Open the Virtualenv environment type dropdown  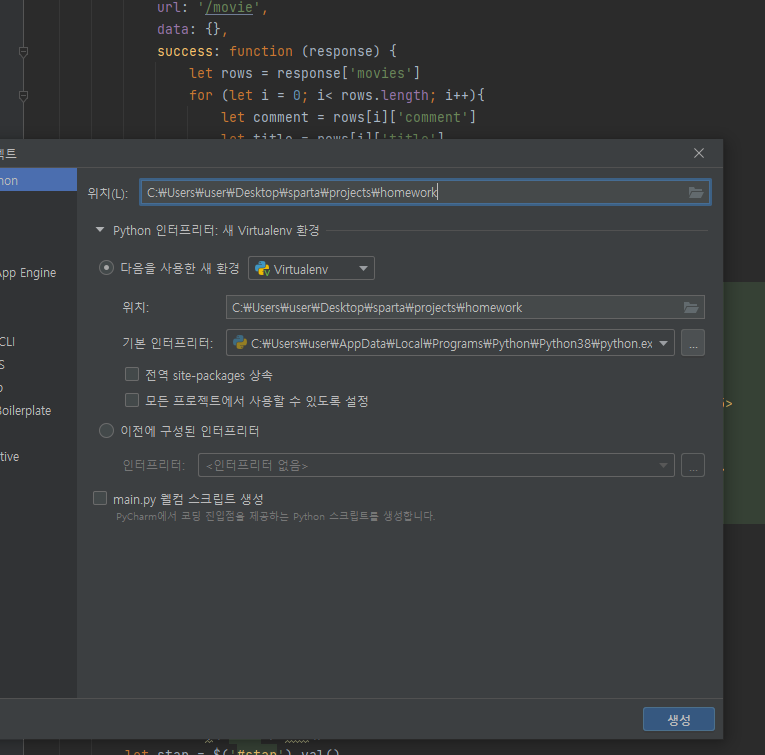tap(311, 269)
